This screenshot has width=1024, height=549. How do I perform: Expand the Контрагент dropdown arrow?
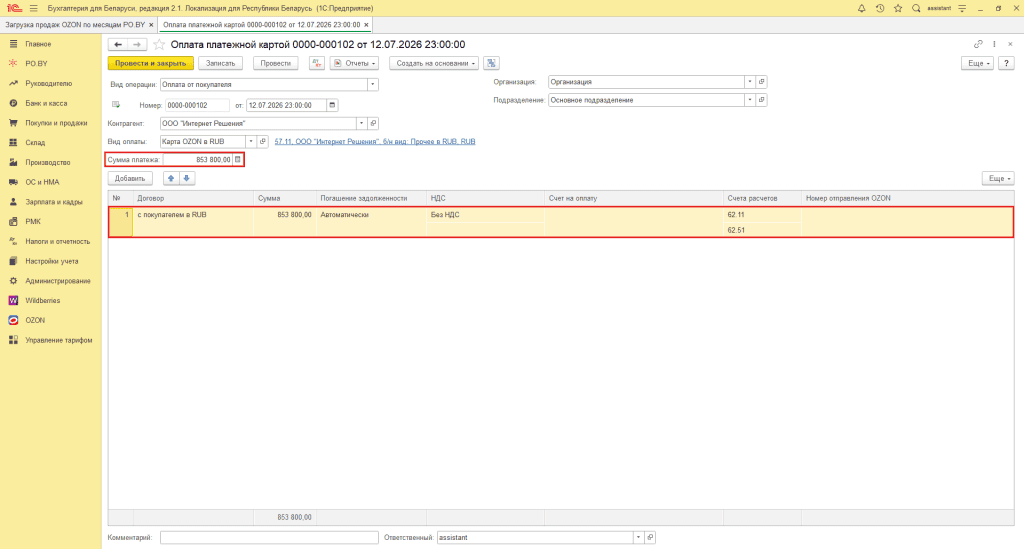point(361,123)
